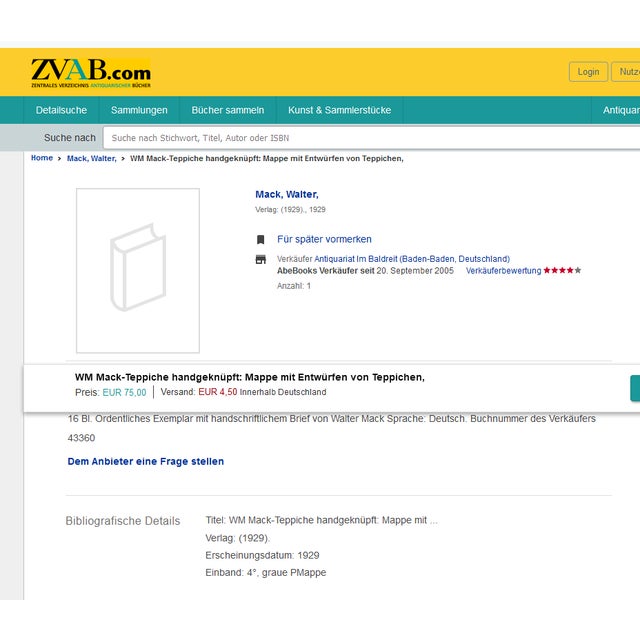Viewport: 640px width, 640px height.
Task: Click the shipping cost EUR 4,50
Action: click(218, 392)
